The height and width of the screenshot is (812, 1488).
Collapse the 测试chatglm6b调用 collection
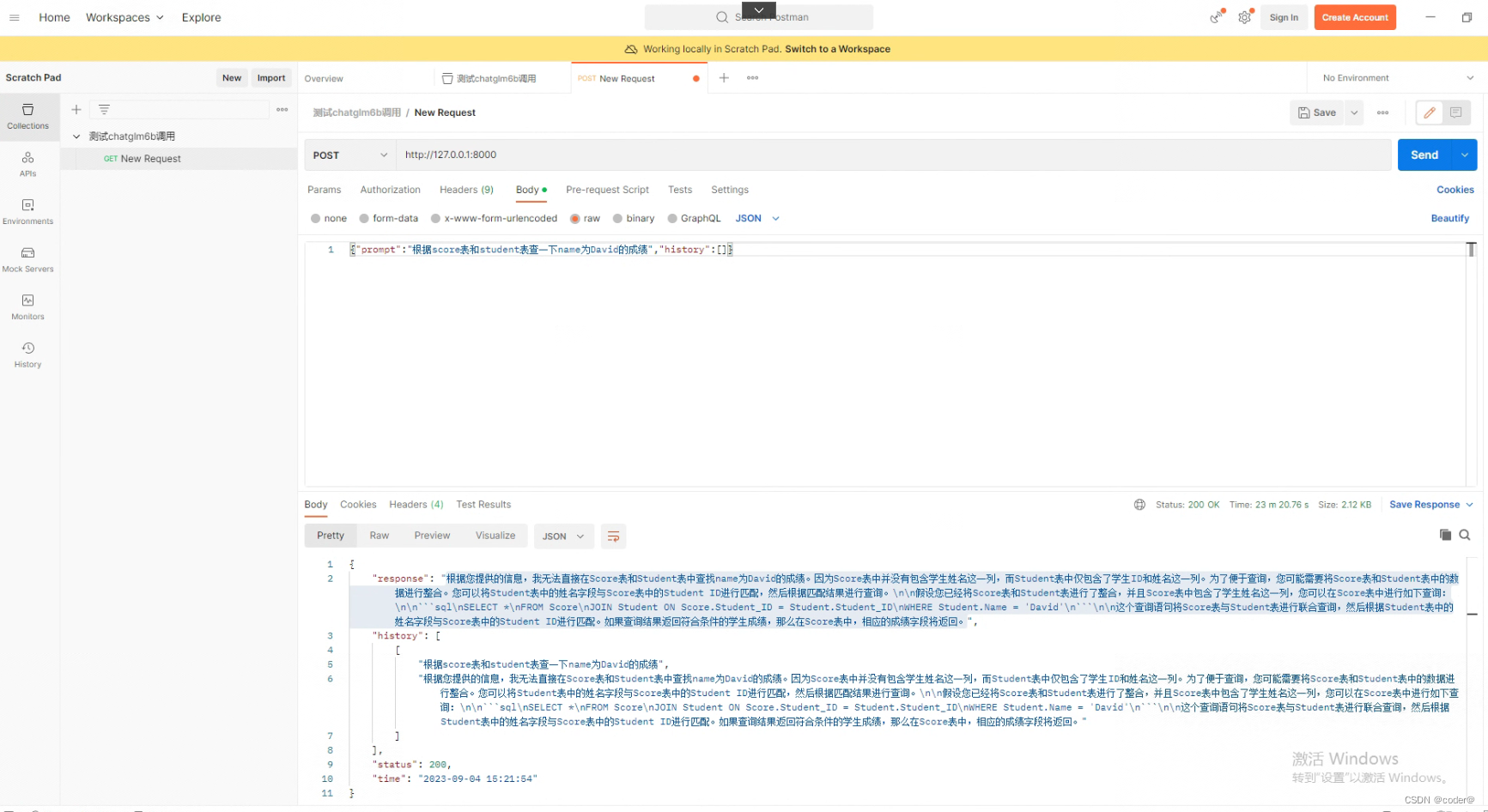coord(76,136)
